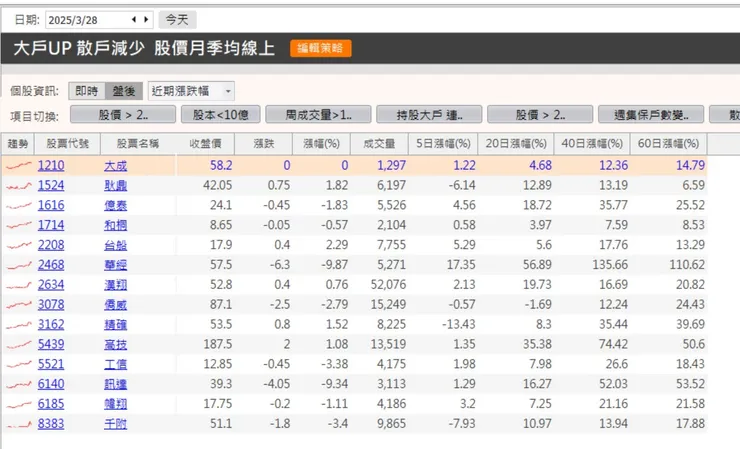Click change percent cell -9.87
The image size is (740, 449).
tap(335, 265)
